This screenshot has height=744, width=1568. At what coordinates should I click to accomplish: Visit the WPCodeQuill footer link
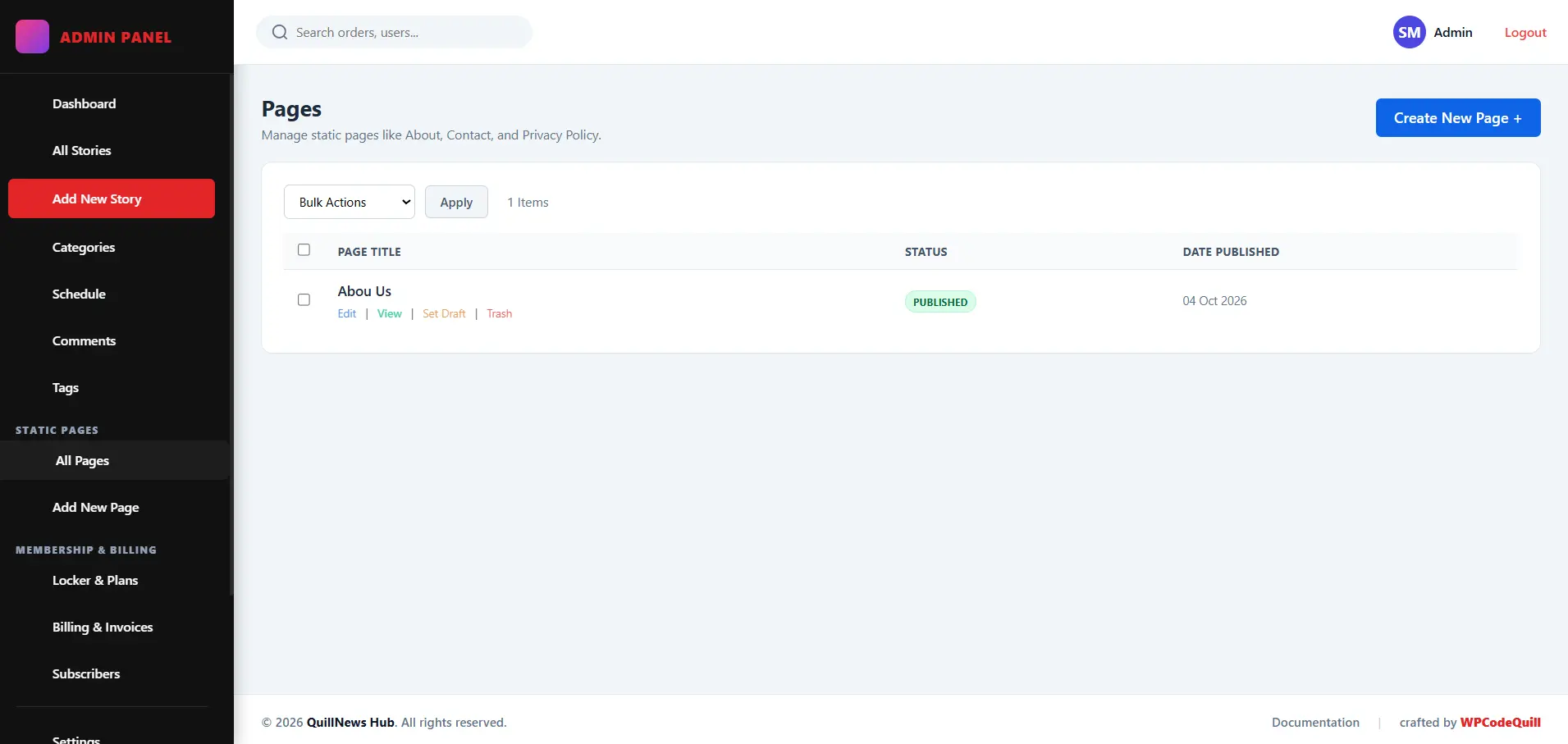coord(1500,722)
